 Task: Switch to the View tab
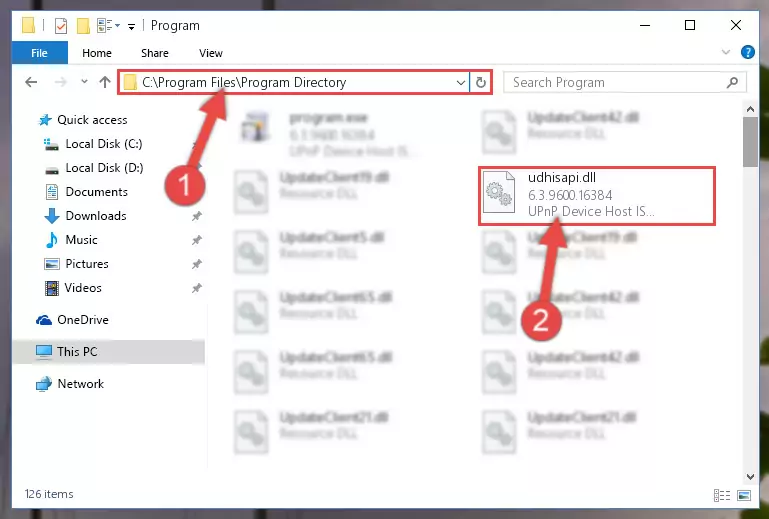(210, 53)
